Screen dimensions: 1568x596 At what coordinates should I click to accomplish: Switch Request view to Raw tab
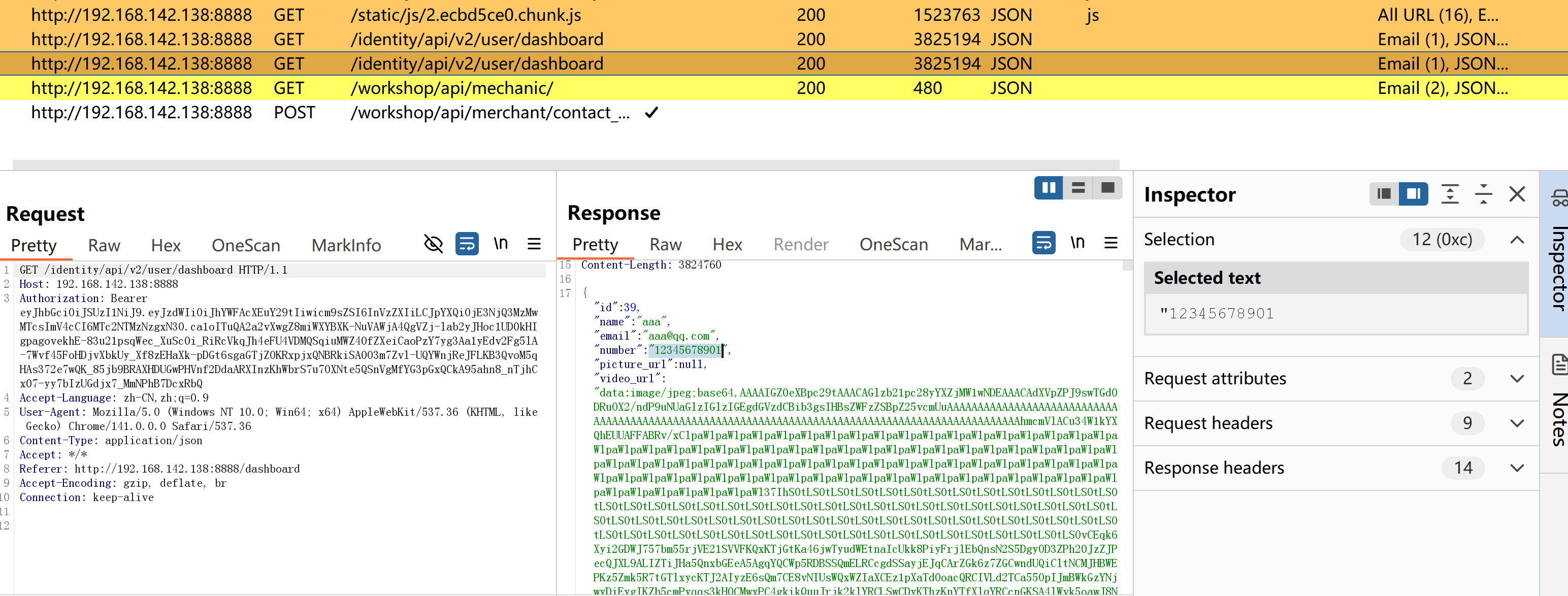click(104, 245)
